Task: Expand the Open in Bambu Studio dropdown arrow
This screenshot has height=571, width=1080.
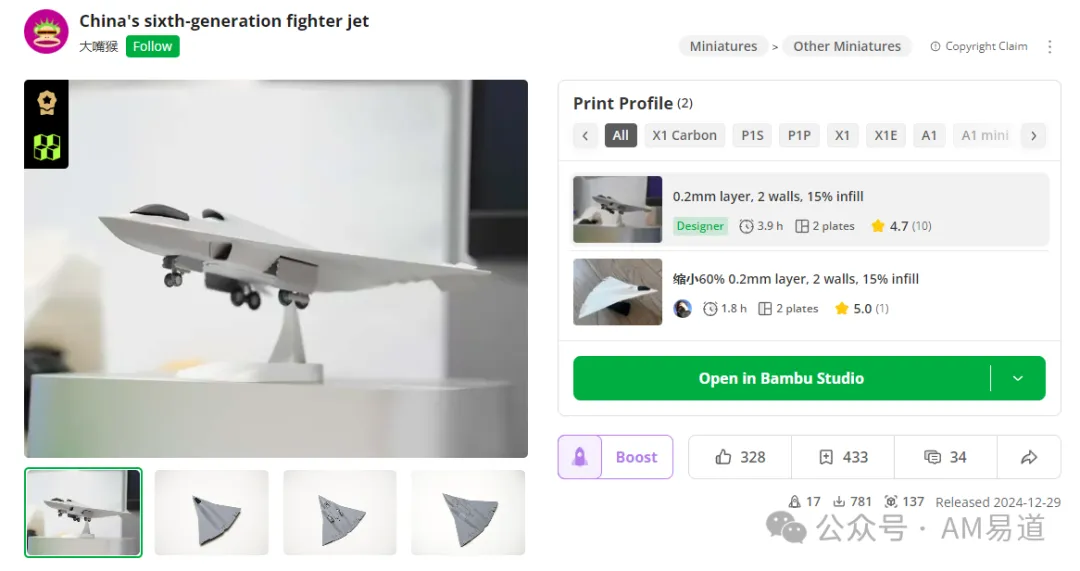Action: (x=1018, y=378)
